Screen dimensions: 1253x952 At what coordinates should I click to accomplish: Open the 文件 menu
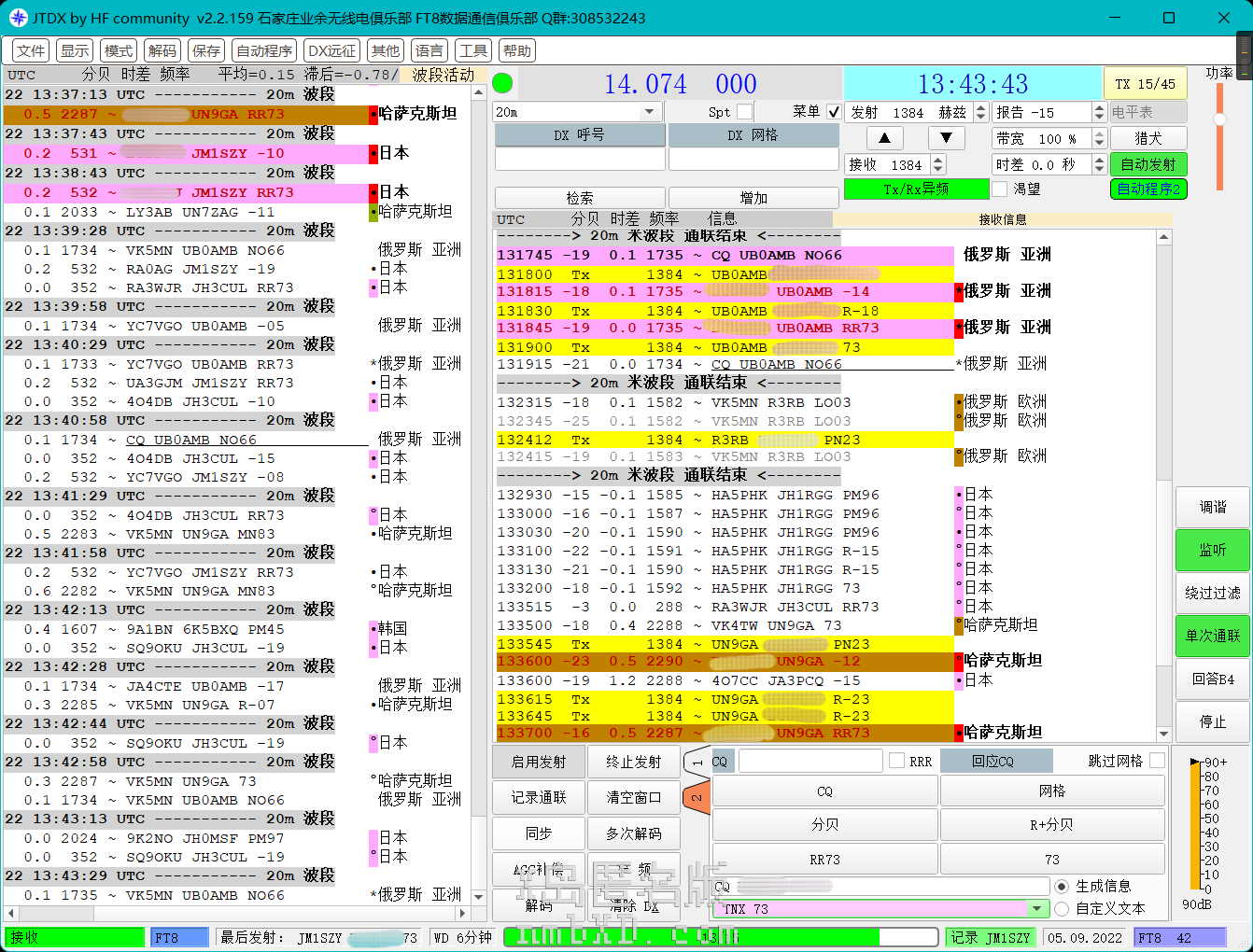31,50
